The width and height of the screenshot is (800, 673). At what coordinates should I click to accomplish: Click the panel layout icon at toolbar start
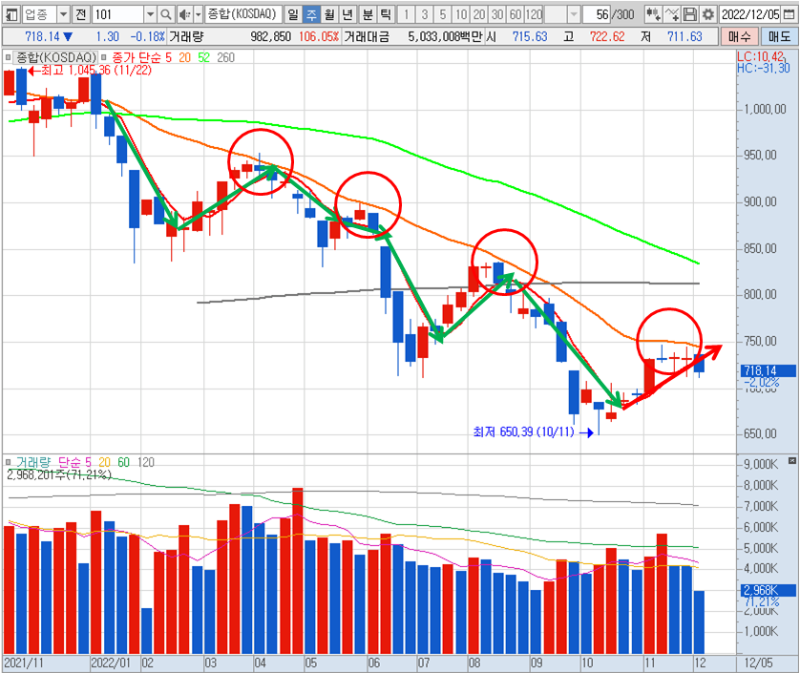tap(11, 14)
